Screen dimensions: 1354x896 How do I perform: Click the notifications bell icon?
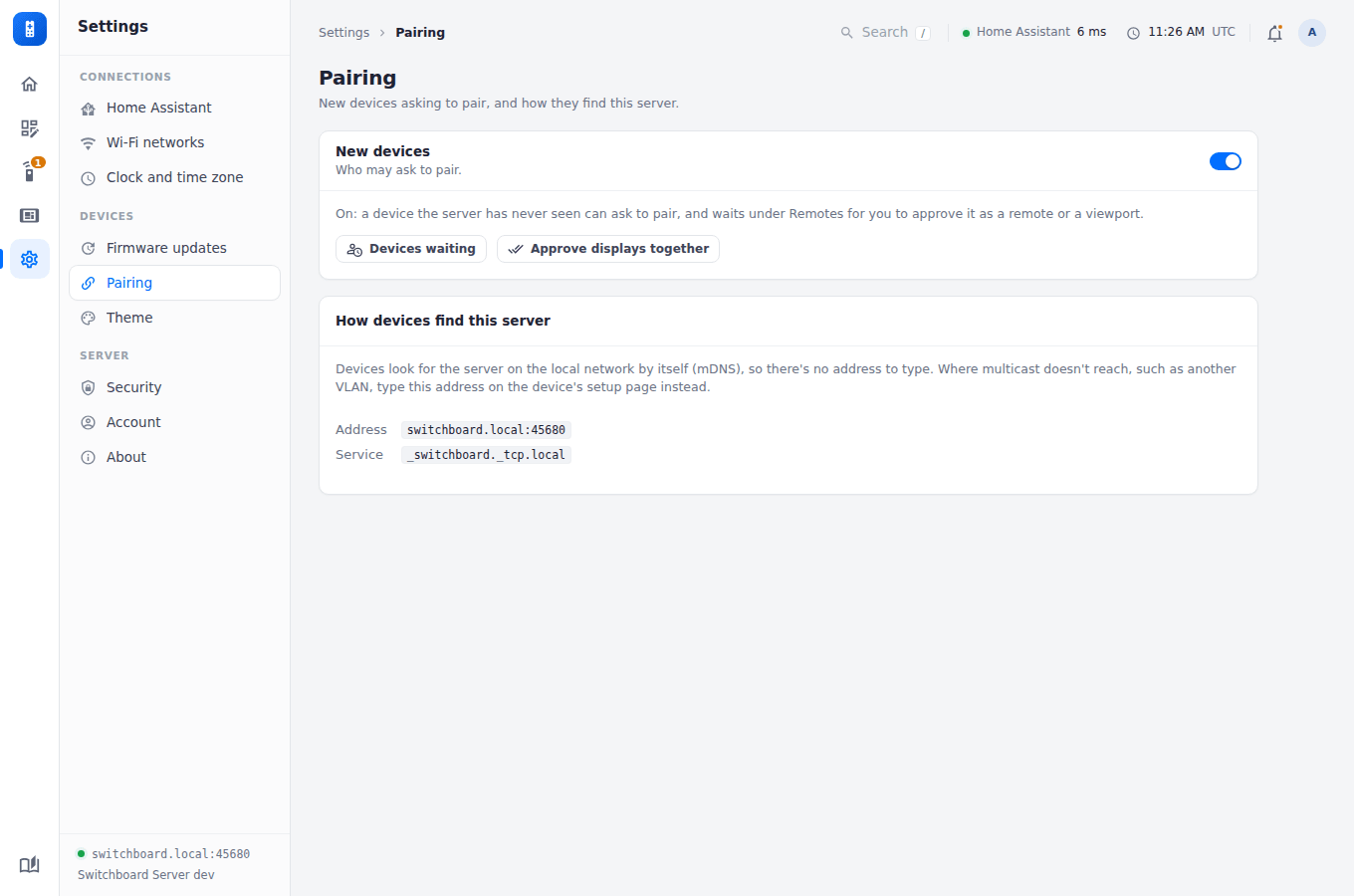tap(1274, 33)
